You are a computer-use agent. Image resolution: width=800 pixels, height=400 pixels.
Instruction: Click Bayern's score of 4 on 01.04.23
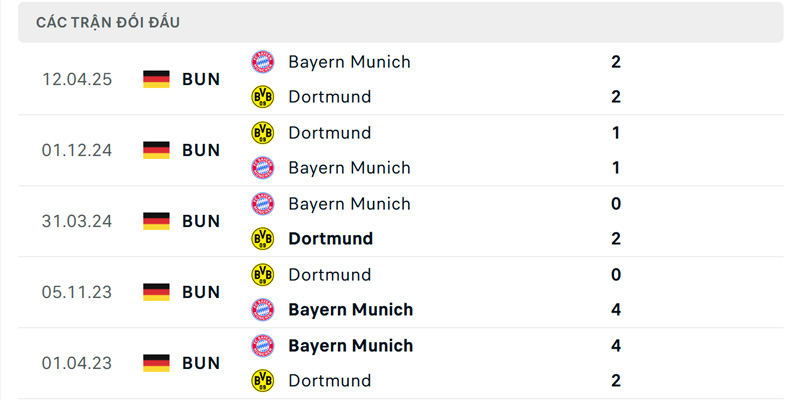(616, 346)
